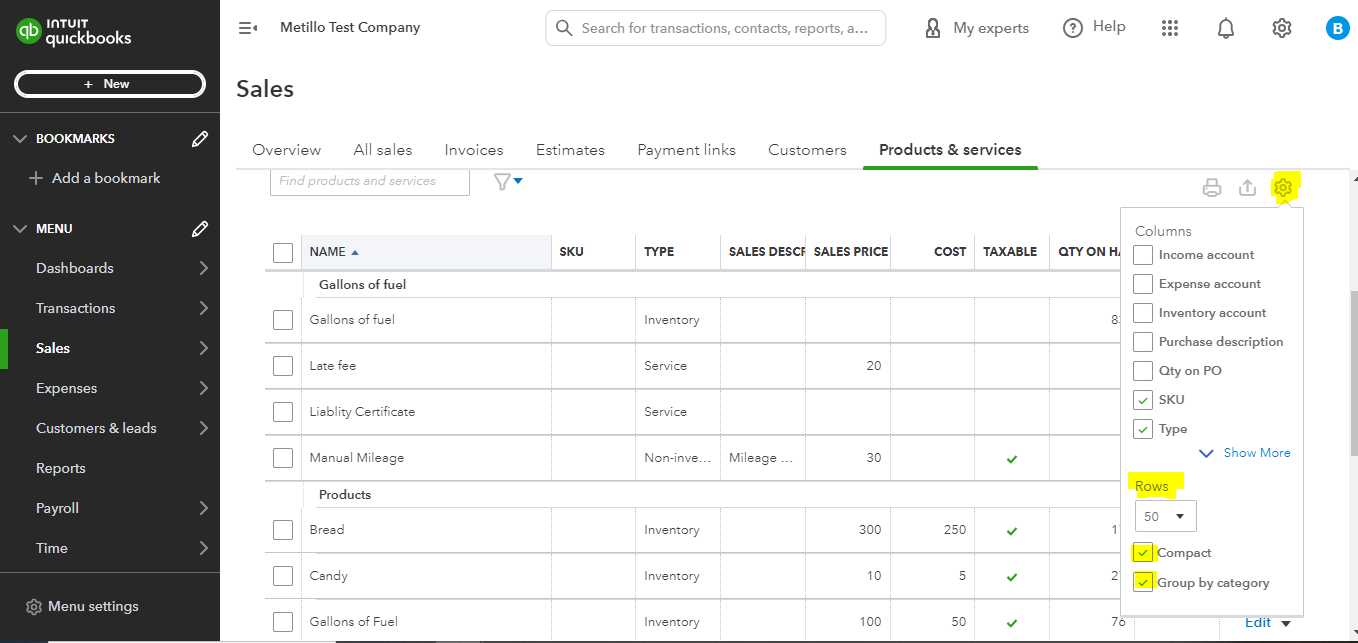Edit bookmarks with the pencil icon
This screenshot has width=1358, height=643.
[200, 139]
